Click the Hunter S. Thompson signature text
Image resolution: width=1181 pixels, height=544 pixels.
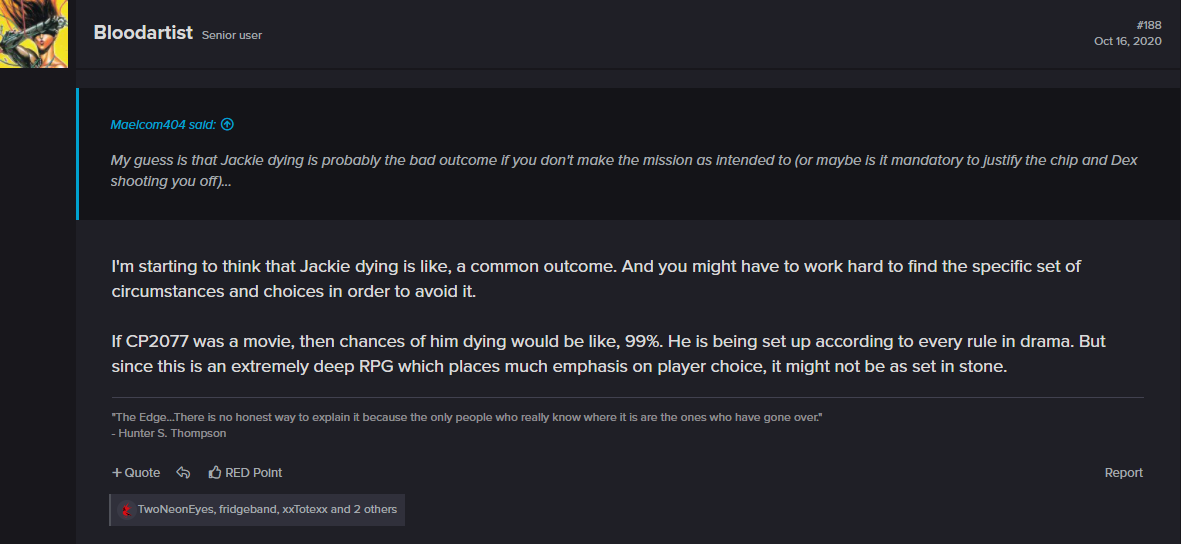(x=172, y=433)
